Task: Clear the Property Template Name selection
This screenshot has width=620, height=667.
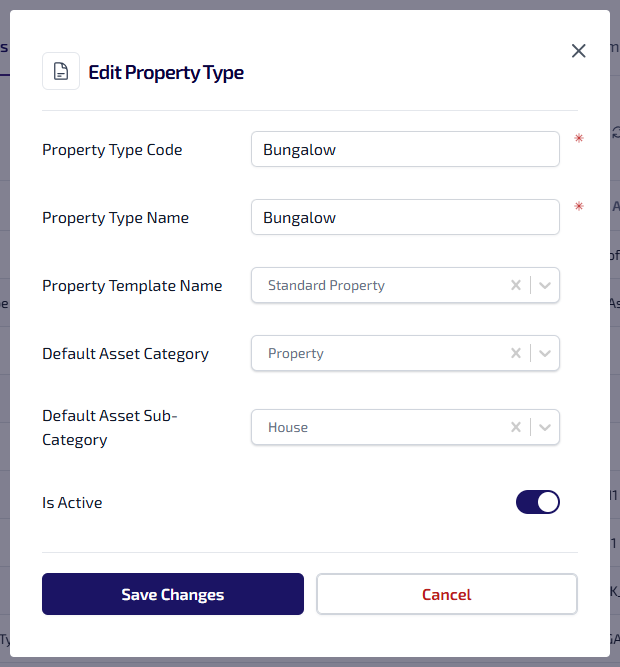Action: (x=516, y=285)
